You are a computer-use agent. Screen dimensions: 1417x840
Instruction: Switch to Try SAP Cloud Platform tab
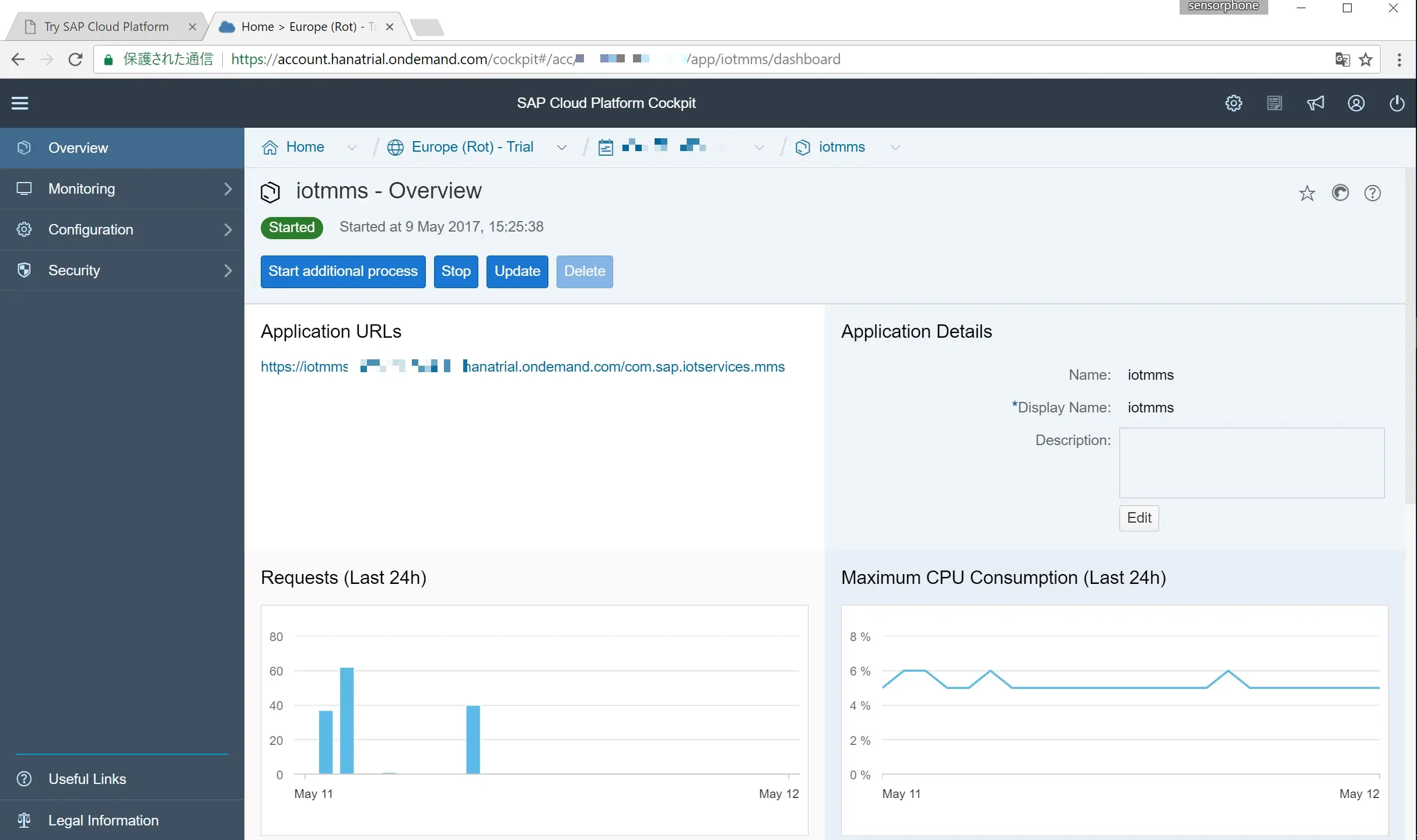click(x=106, y=27)
